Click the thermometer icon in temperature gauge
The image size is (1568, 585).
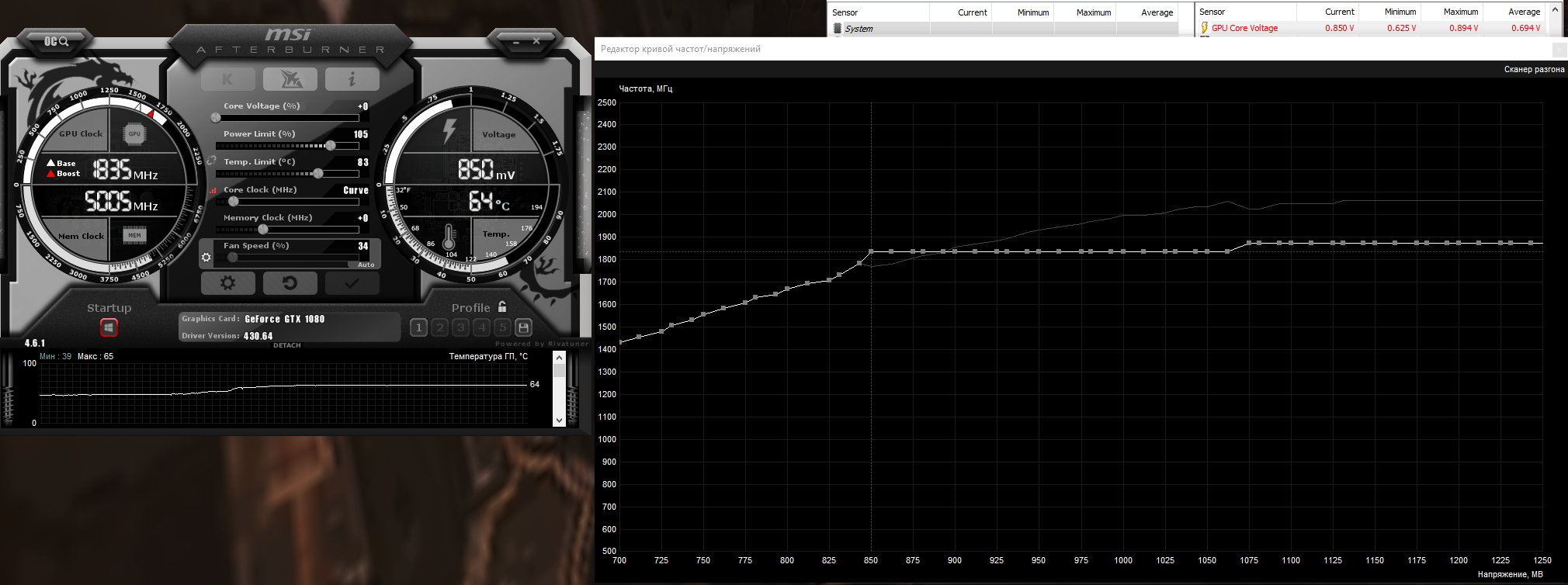tap(449, 237)
